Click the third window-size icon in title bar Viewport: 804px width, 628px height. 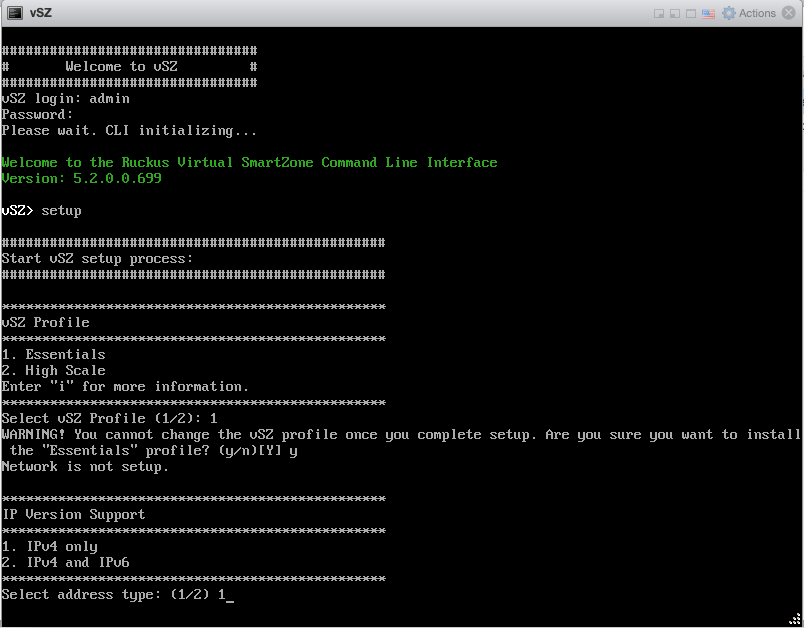691,14
